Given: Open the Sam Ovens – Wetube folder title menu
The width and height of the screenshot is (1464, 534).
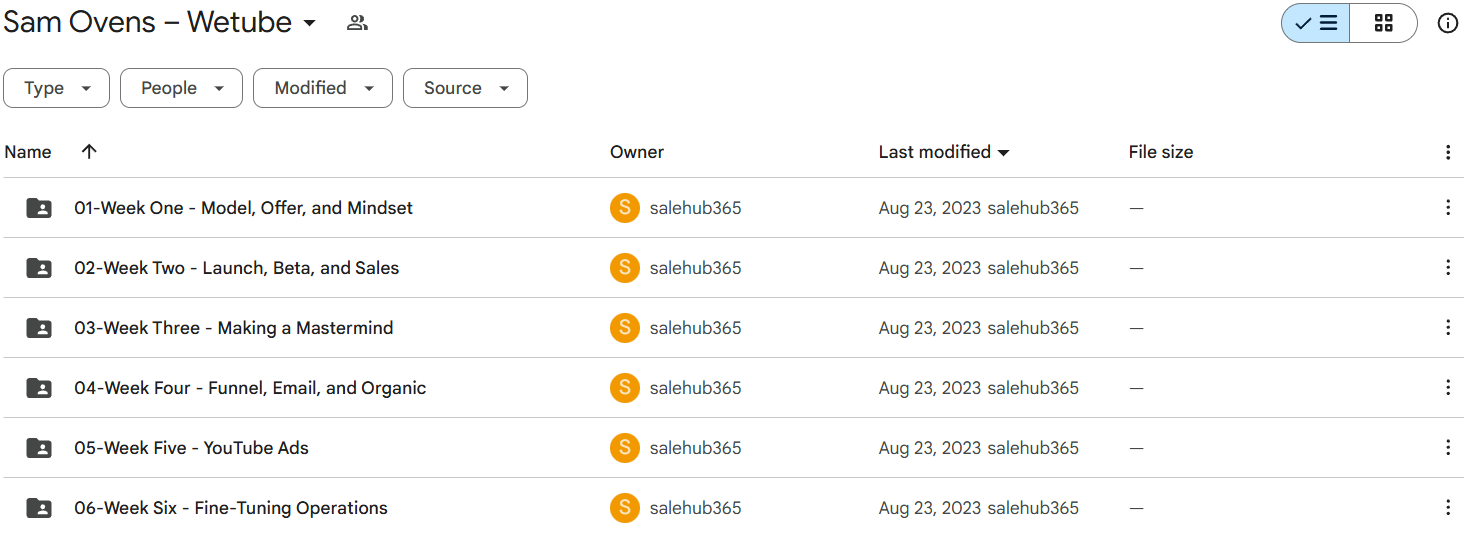Looking at the screenshot, I should [160, 22].
